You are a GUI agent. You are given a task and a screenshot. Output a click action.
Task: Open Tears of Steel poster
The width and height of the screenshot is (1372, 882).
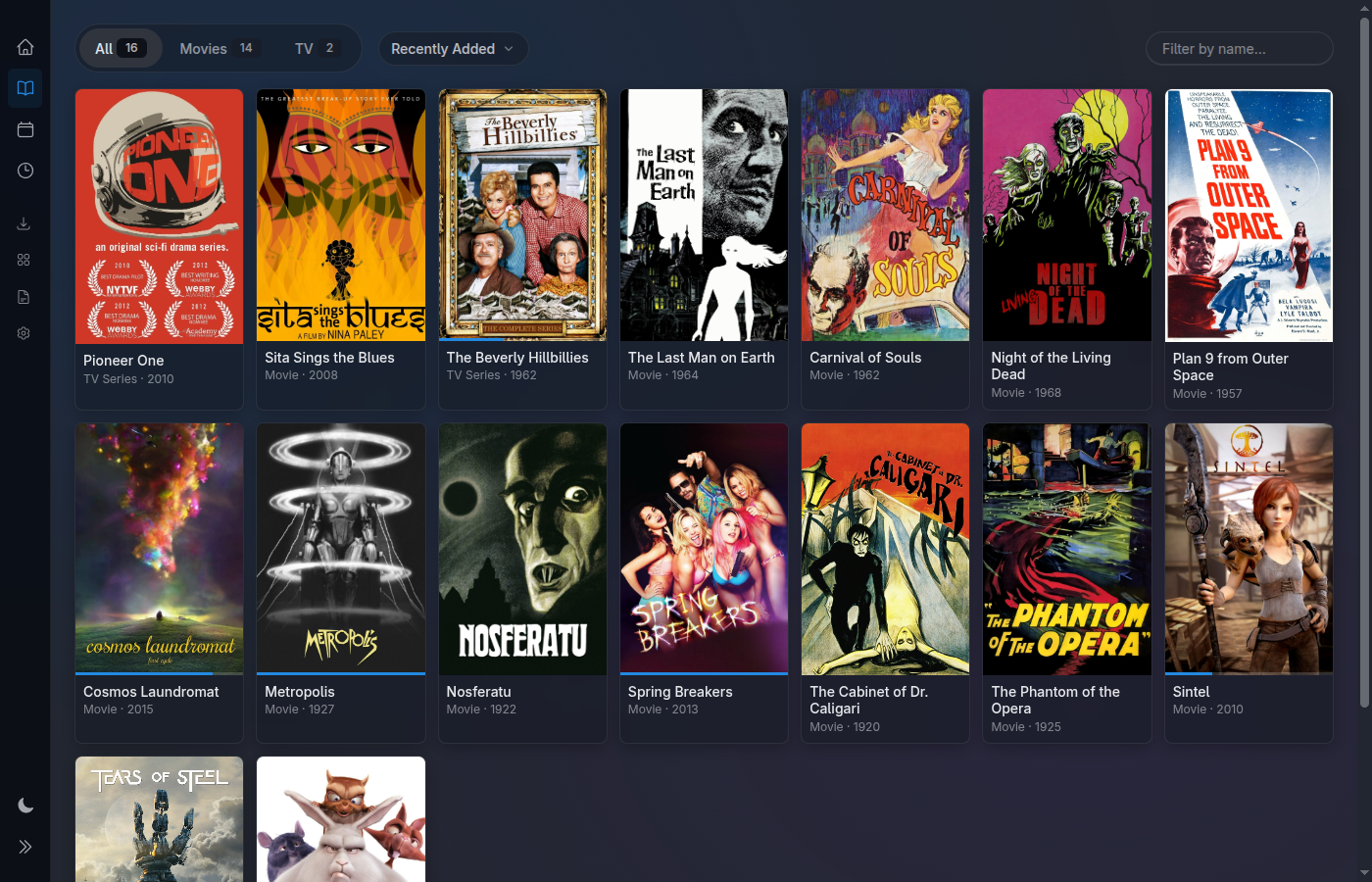pyautogui.click(x=159, y=819)
